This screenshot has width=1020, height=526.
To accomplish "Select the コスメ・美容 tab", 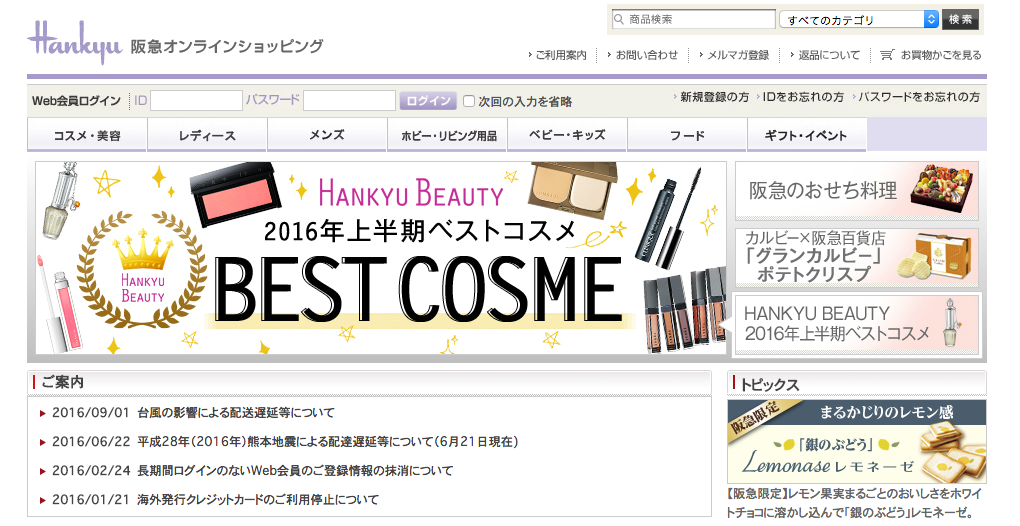I will [87, 135].
